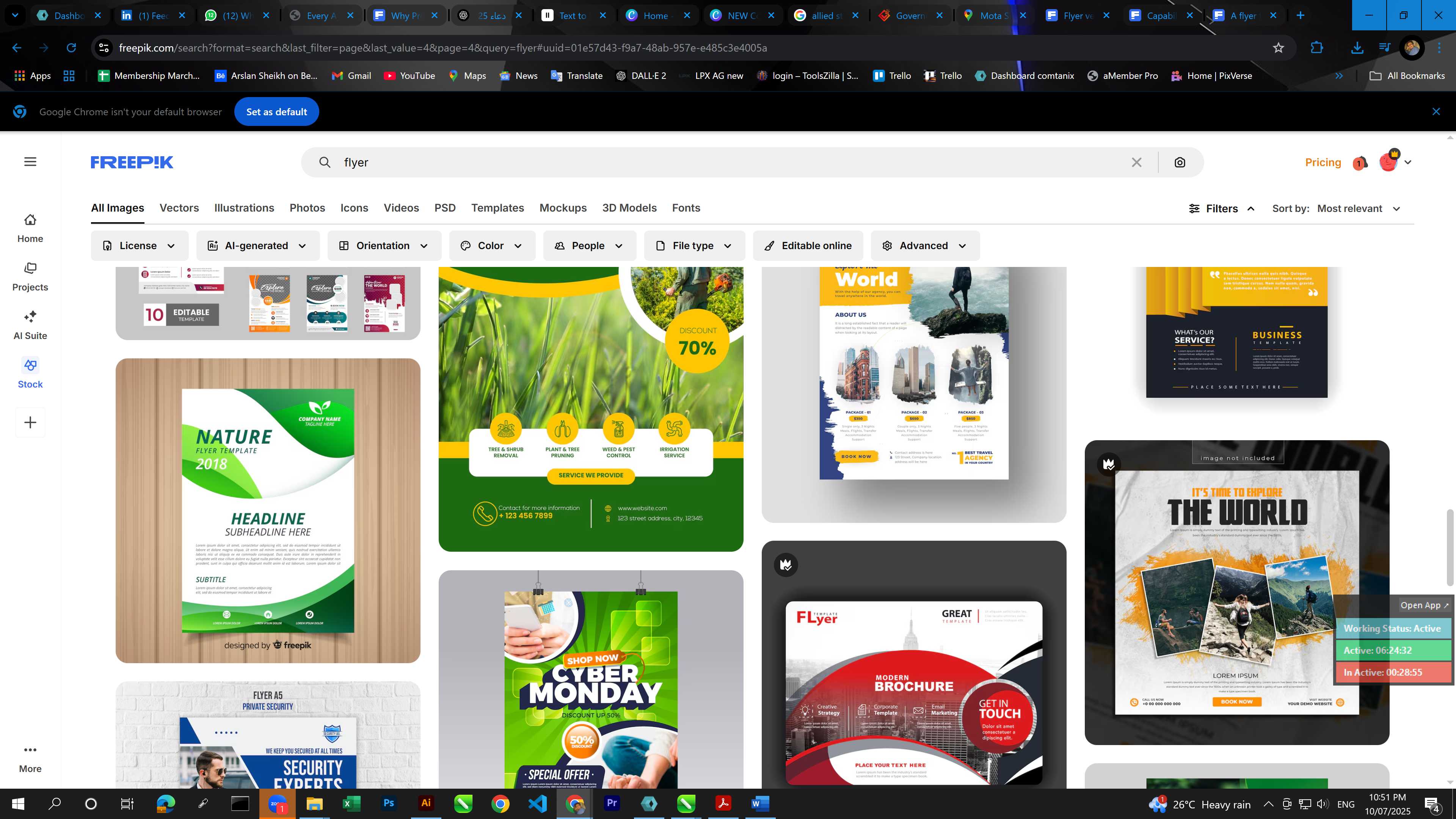Switch to the Vectors tab
The height and width of the screenshot is (819, 1456).
click(x=179, y=208)
